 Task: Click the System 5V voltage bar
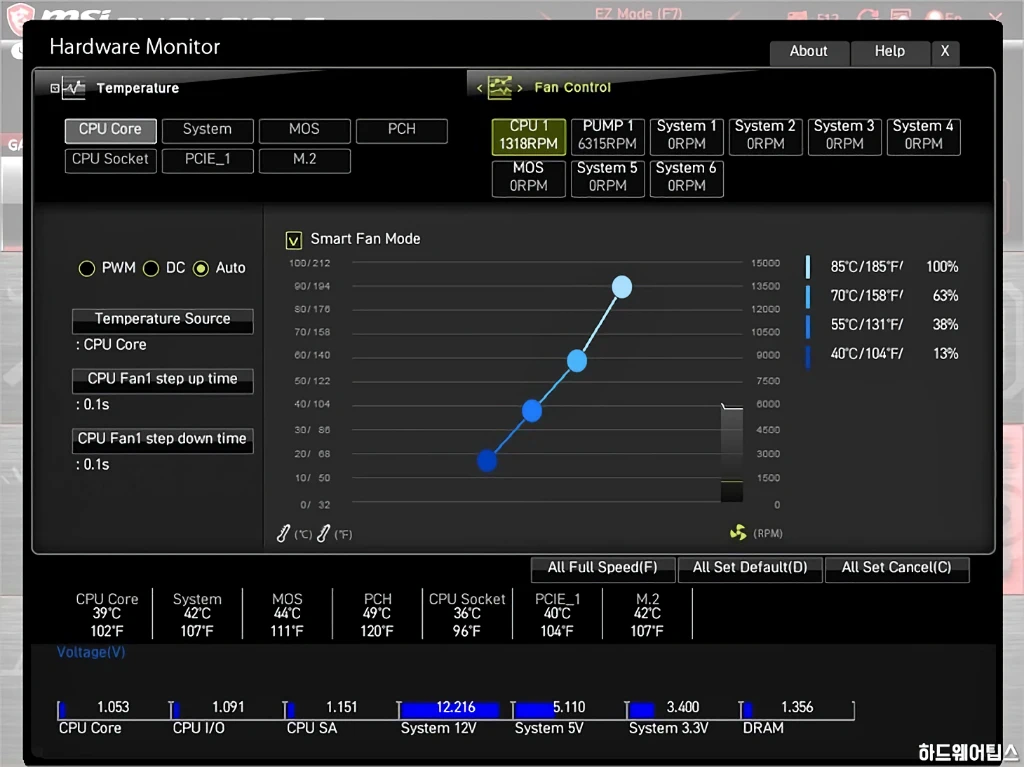click(534, 710)
